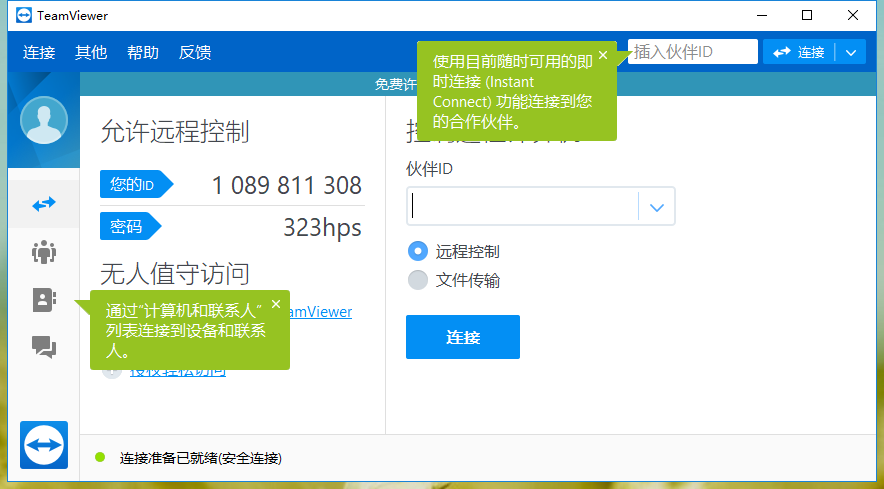Click the large blue 连接 button
The height and width of the screenshot is (489, 884).
click(463, 337)
